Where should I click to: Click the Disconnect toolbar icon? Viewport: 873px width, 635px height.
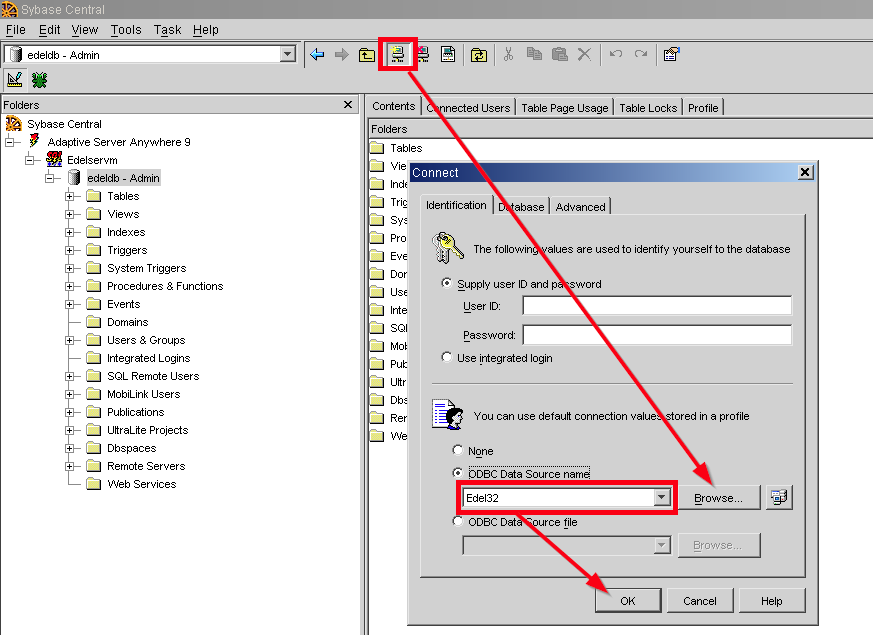(423, 54)
